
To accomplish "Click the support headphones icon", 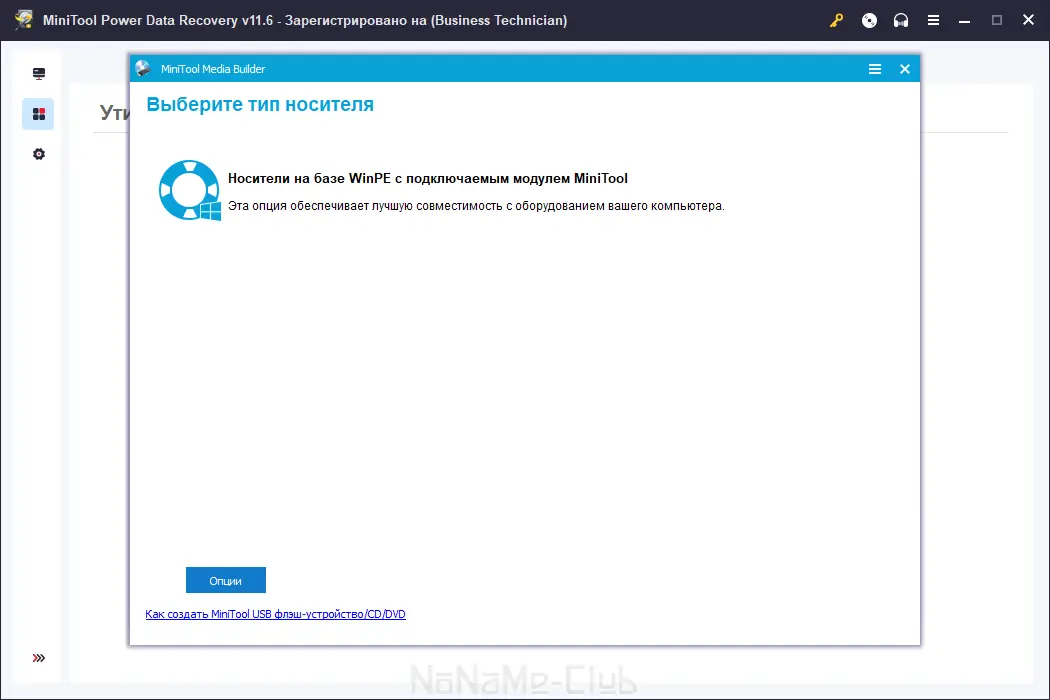I will pyautogui.click(x=901, y=21).
